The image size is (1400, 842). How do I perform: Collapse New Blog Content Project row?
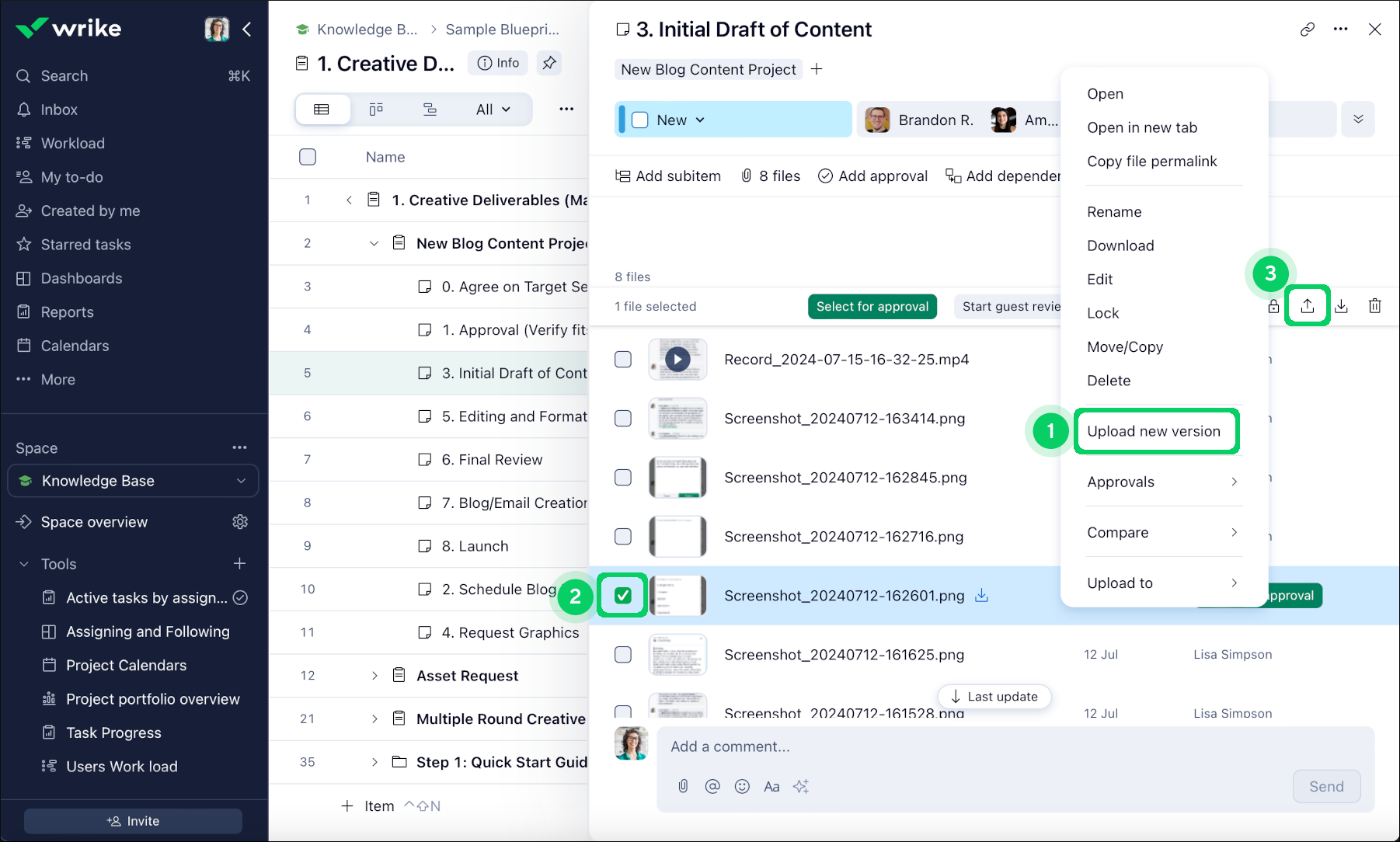[x=374, y=243]
